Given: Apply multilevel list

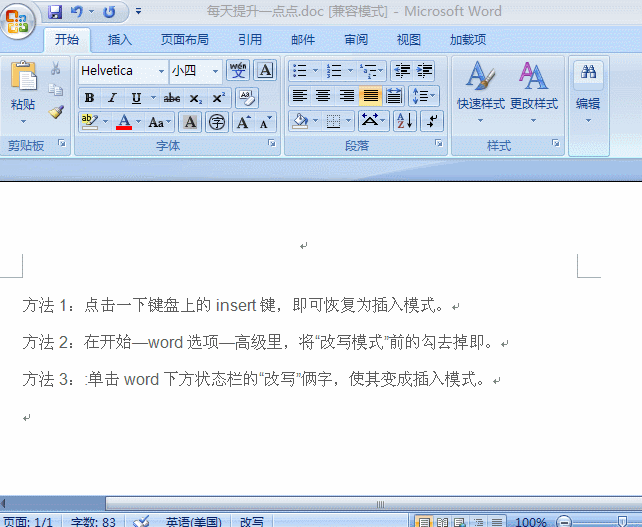Looking at the screenshot, I should [369, 71].
